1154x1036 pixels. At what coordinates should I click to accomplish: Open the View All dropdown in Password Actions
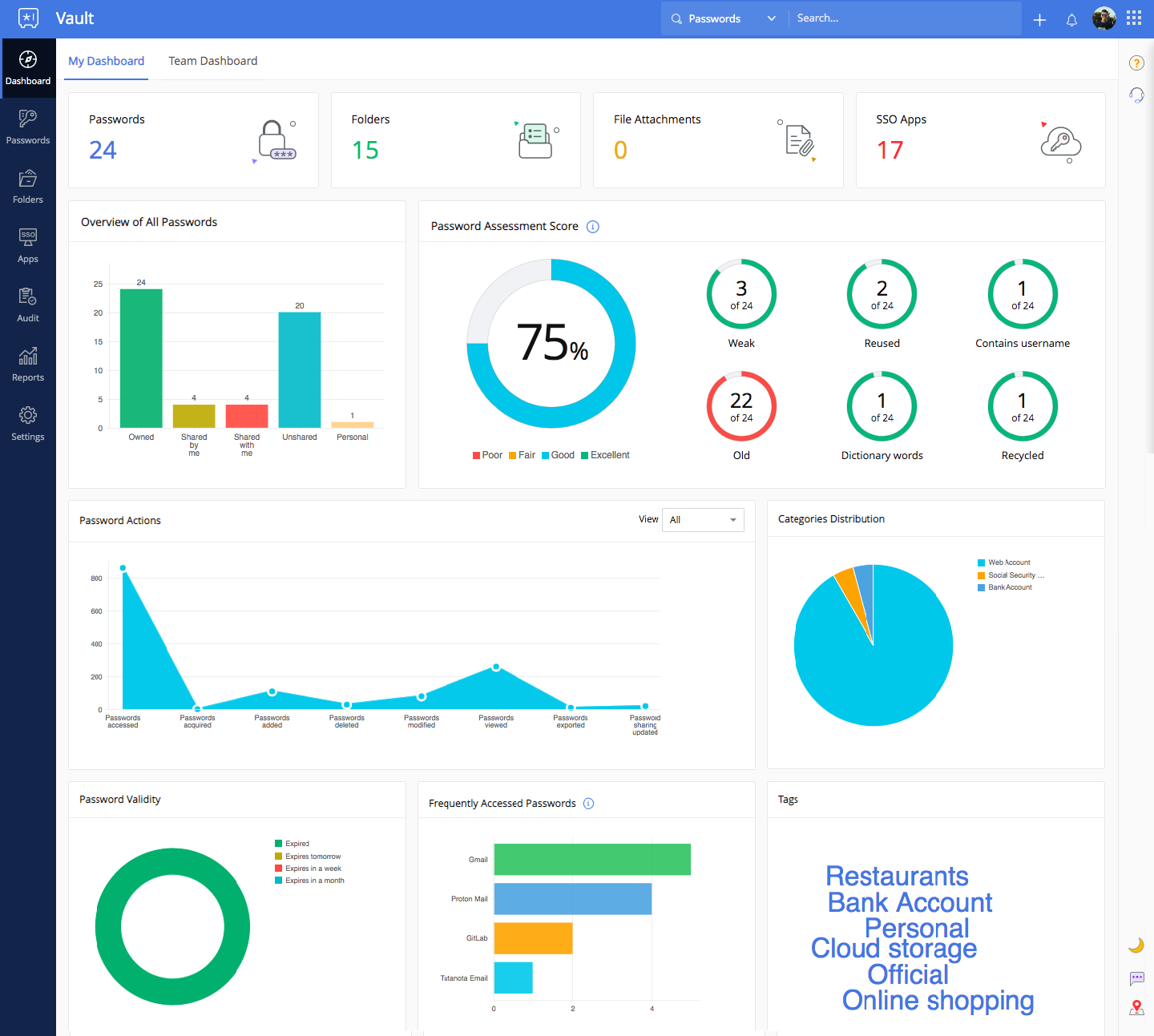pos(703,520)
